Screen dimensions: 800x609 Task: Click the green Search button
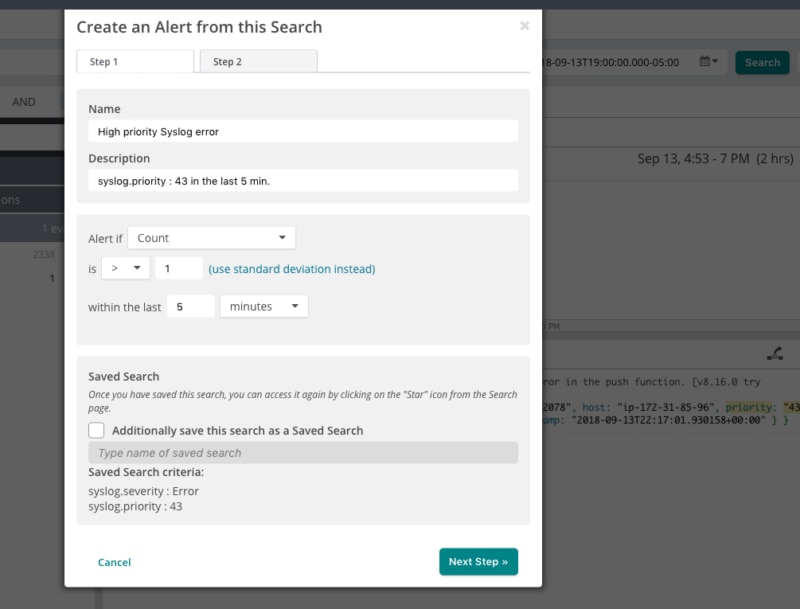click(761, 62)
